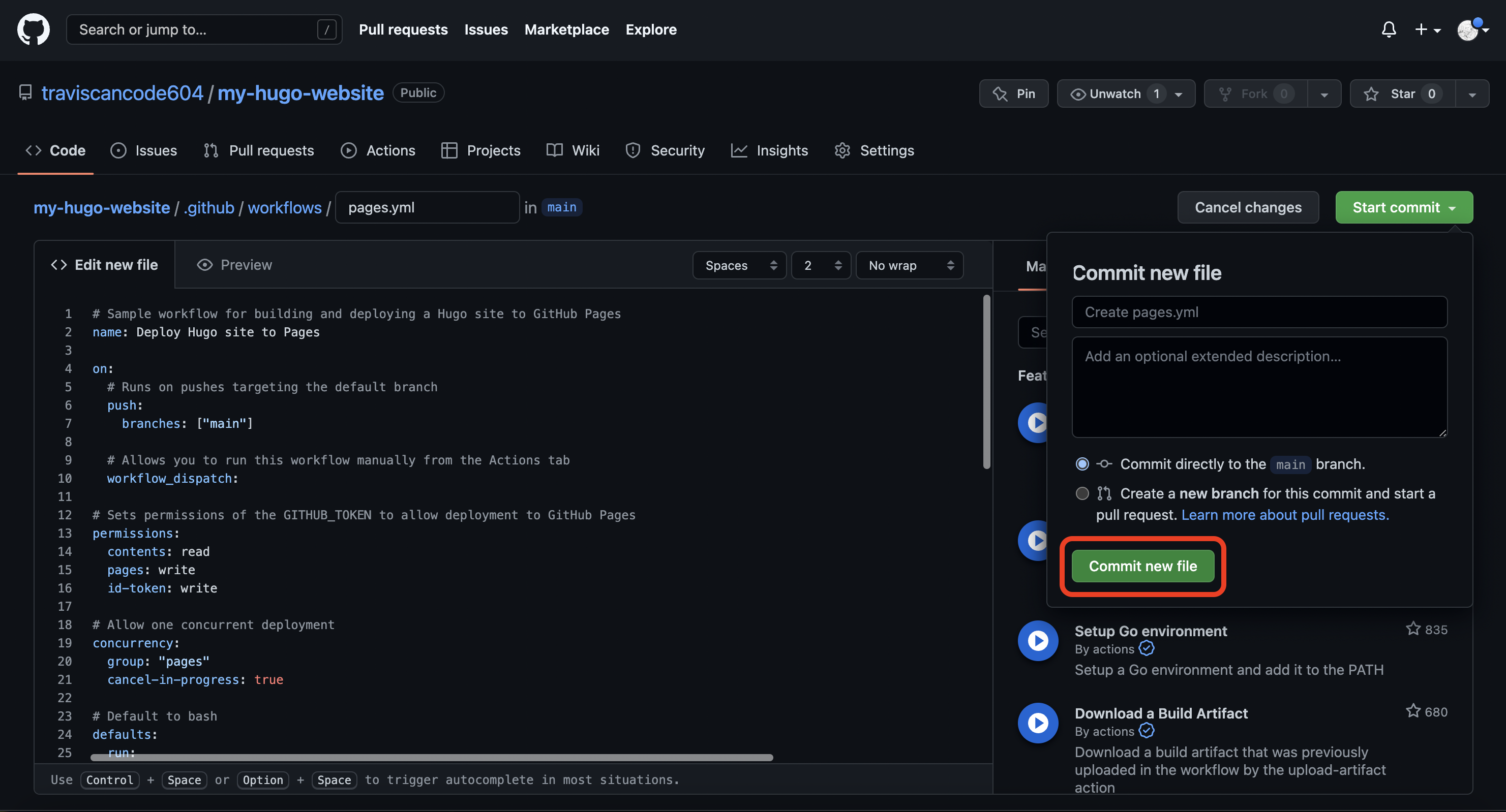This screenshot has width=1506, height=812.
Task: Select the Edit new file tab
Action: click(105, 265)
